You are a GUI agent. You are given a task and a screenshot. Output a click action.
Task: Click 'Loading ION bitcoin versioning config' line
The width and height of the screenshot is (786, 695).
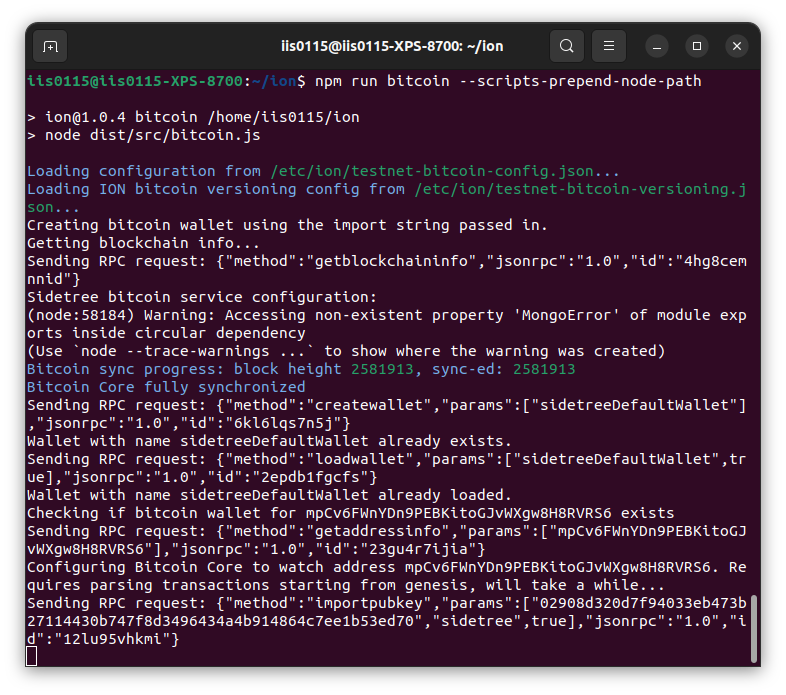click(386, 198)
